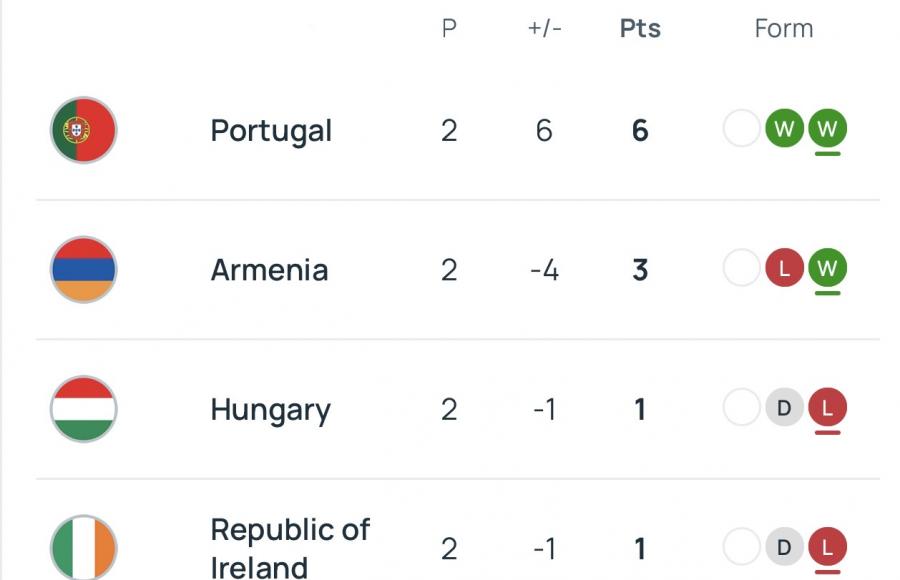
Task: Click the Armenia flag icon
Action: (x=84, y=270)
